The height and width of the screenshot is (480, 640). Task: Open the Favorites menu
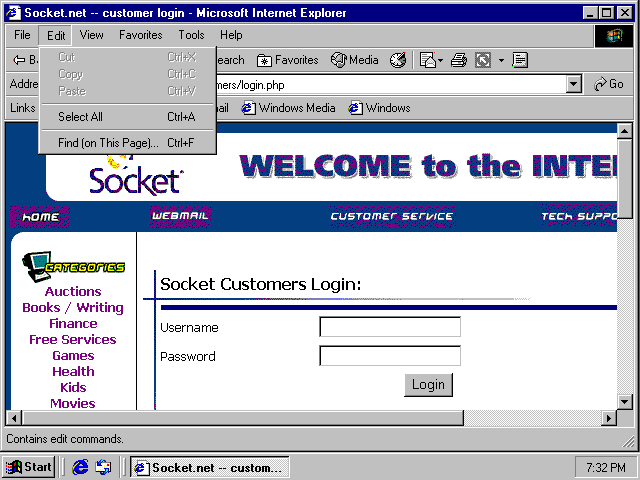coord(140,35)
